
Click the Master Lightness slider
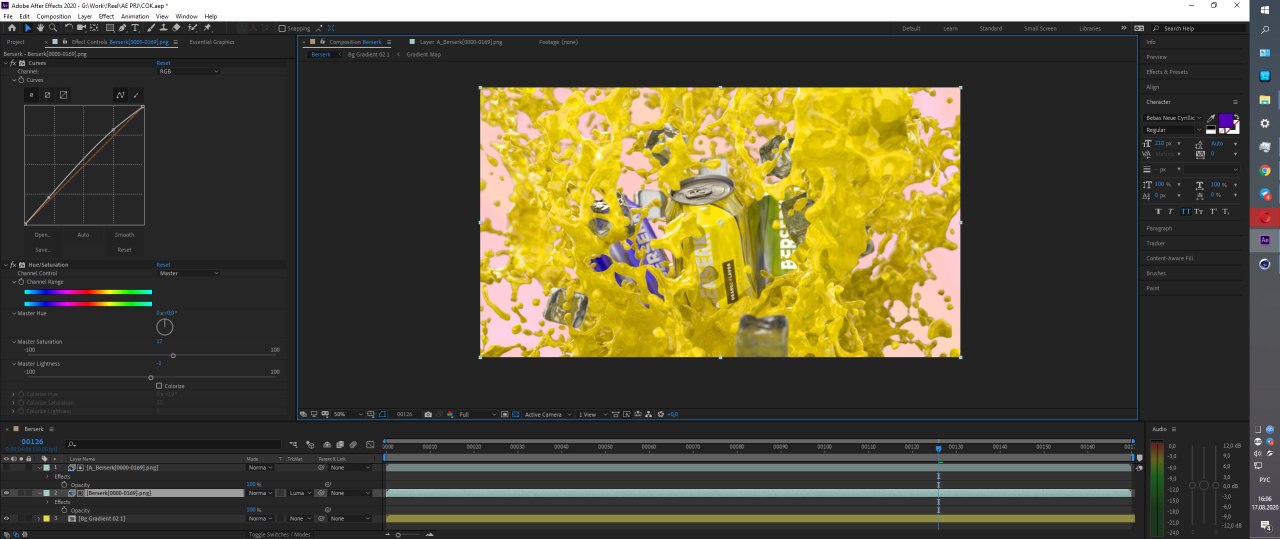click(150, 378)
